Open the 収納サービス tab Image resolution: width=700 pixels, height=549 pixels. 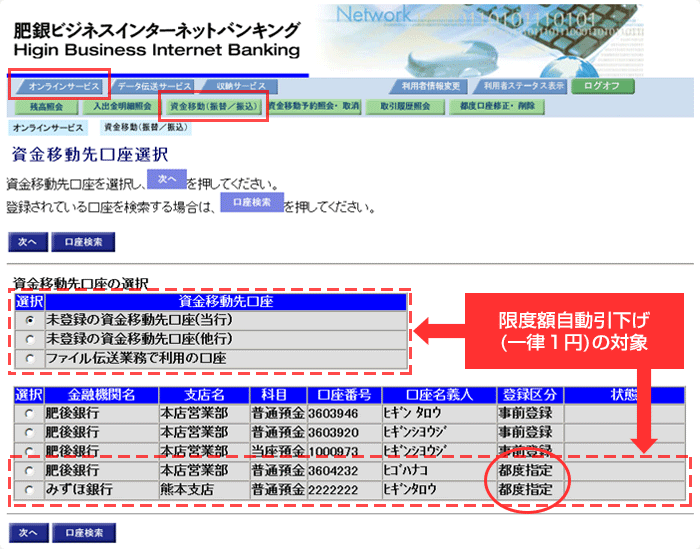click(x=240, y=86)
